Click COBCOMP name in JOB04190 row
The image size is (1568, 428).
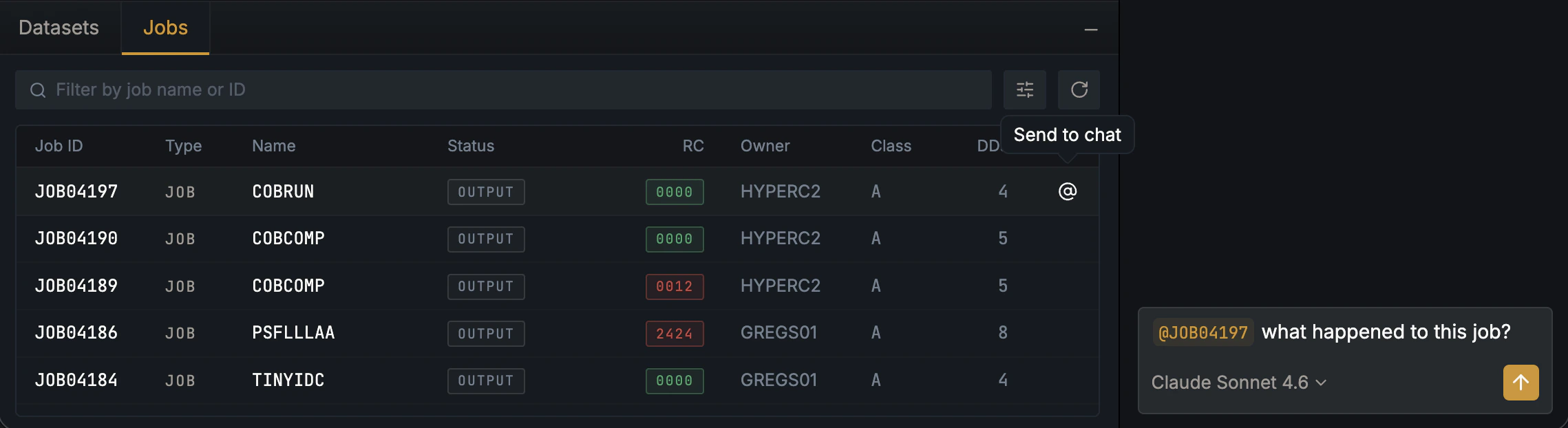click(x=288, y=239)
